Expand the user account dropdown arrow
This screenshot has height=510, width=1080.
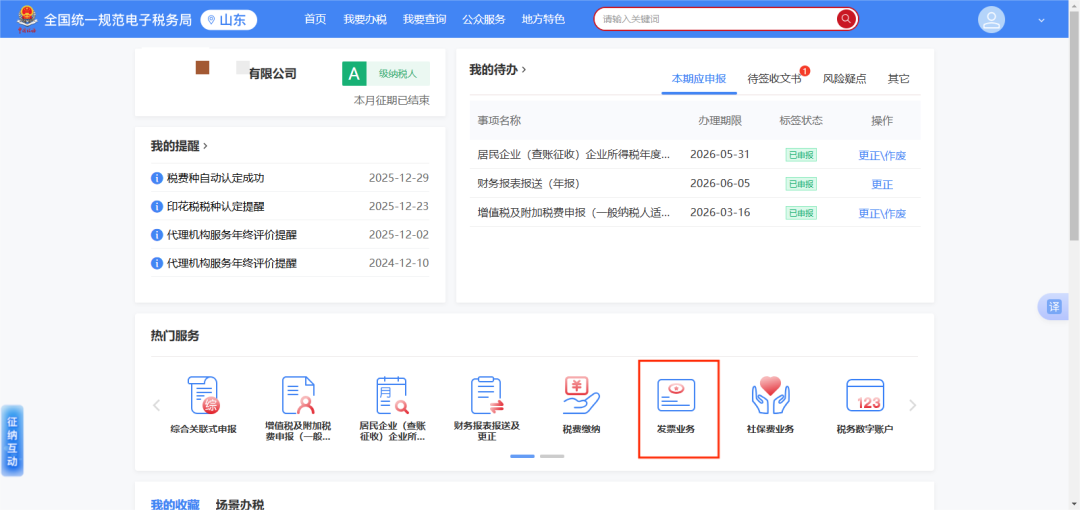click(1041, 20)
